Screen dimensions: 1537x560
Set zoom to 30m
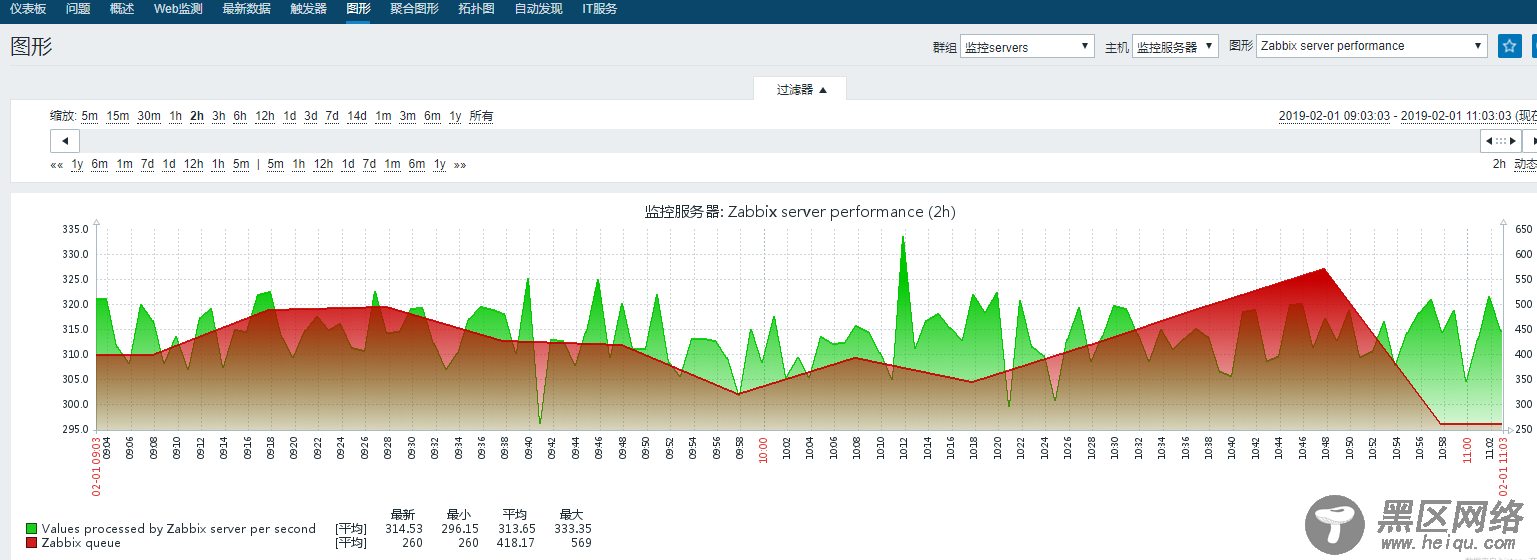[x=149, y=116]
